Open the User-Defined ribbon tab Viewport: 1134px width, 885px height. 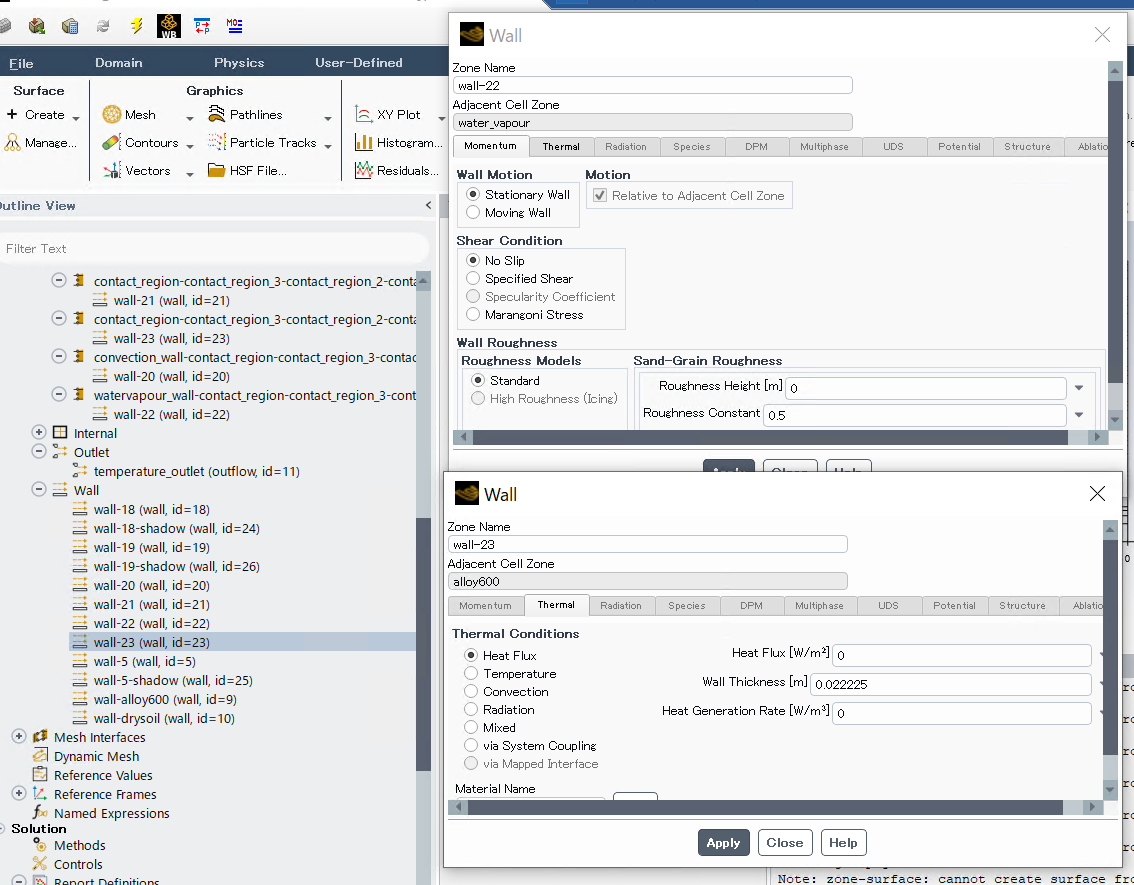[359, 63]
